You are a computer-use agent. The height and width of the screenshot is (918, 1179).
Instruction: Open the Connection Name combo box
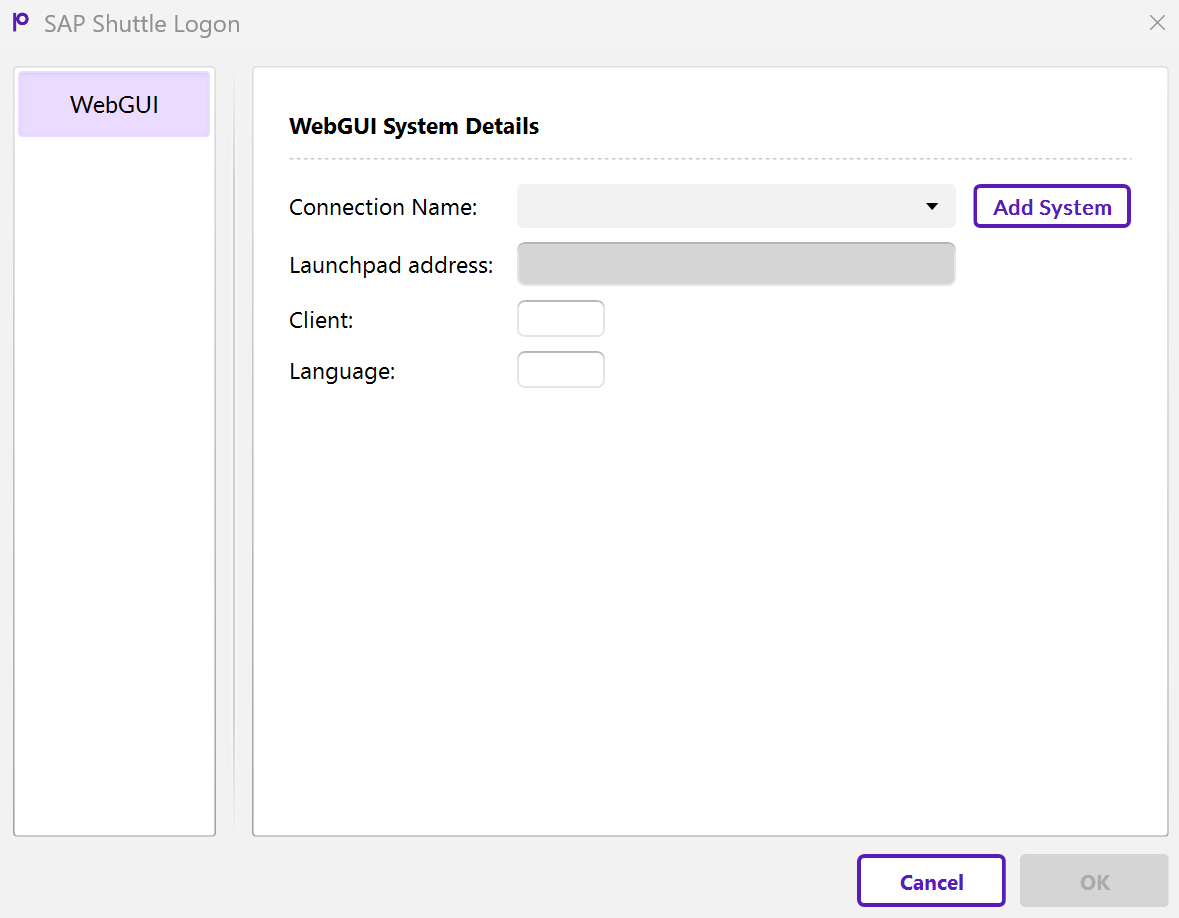coord(720,207)
